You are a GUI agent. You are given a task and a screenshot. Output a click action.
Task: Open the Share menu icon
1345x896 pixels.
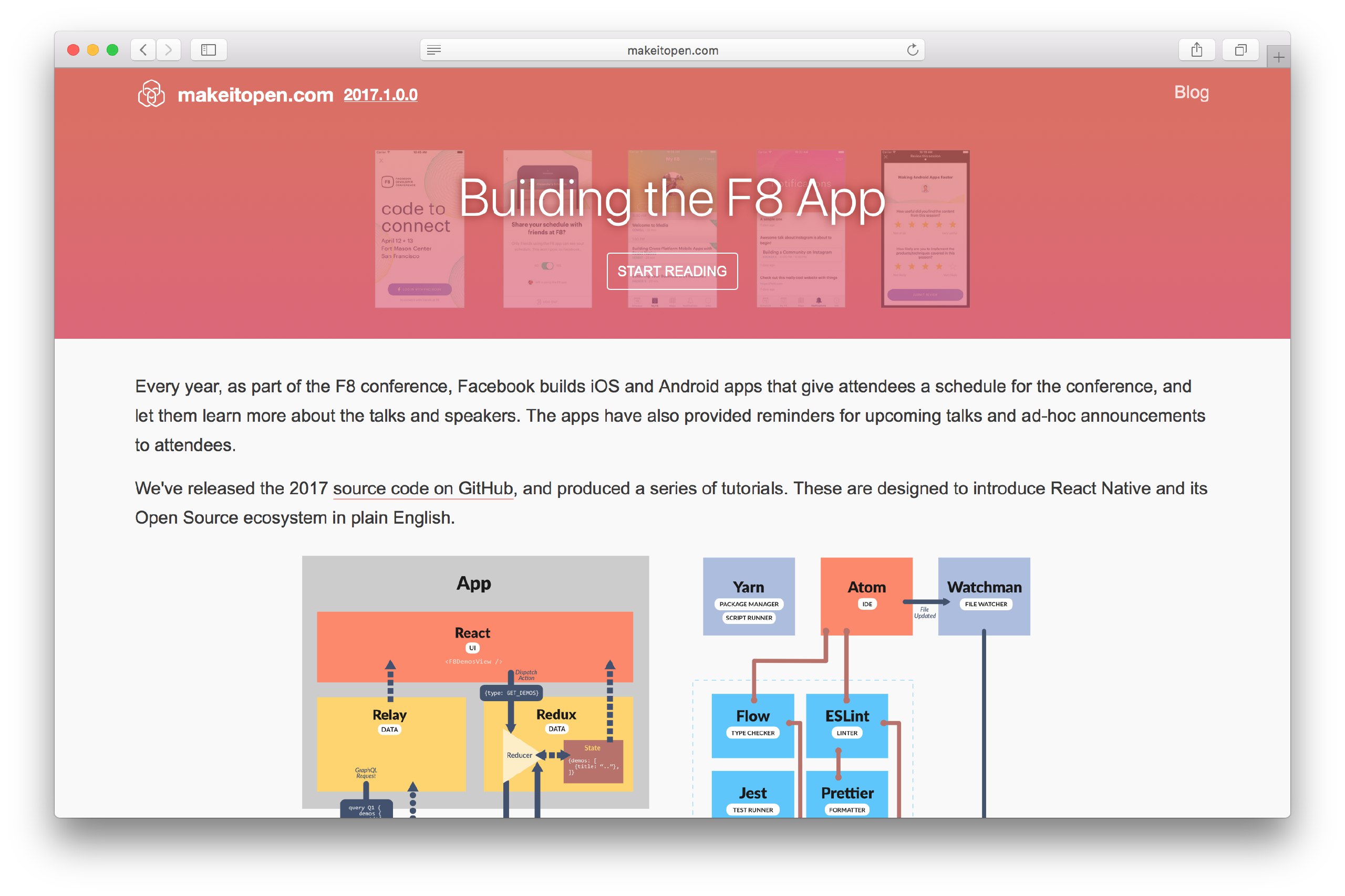(1196, 50)
